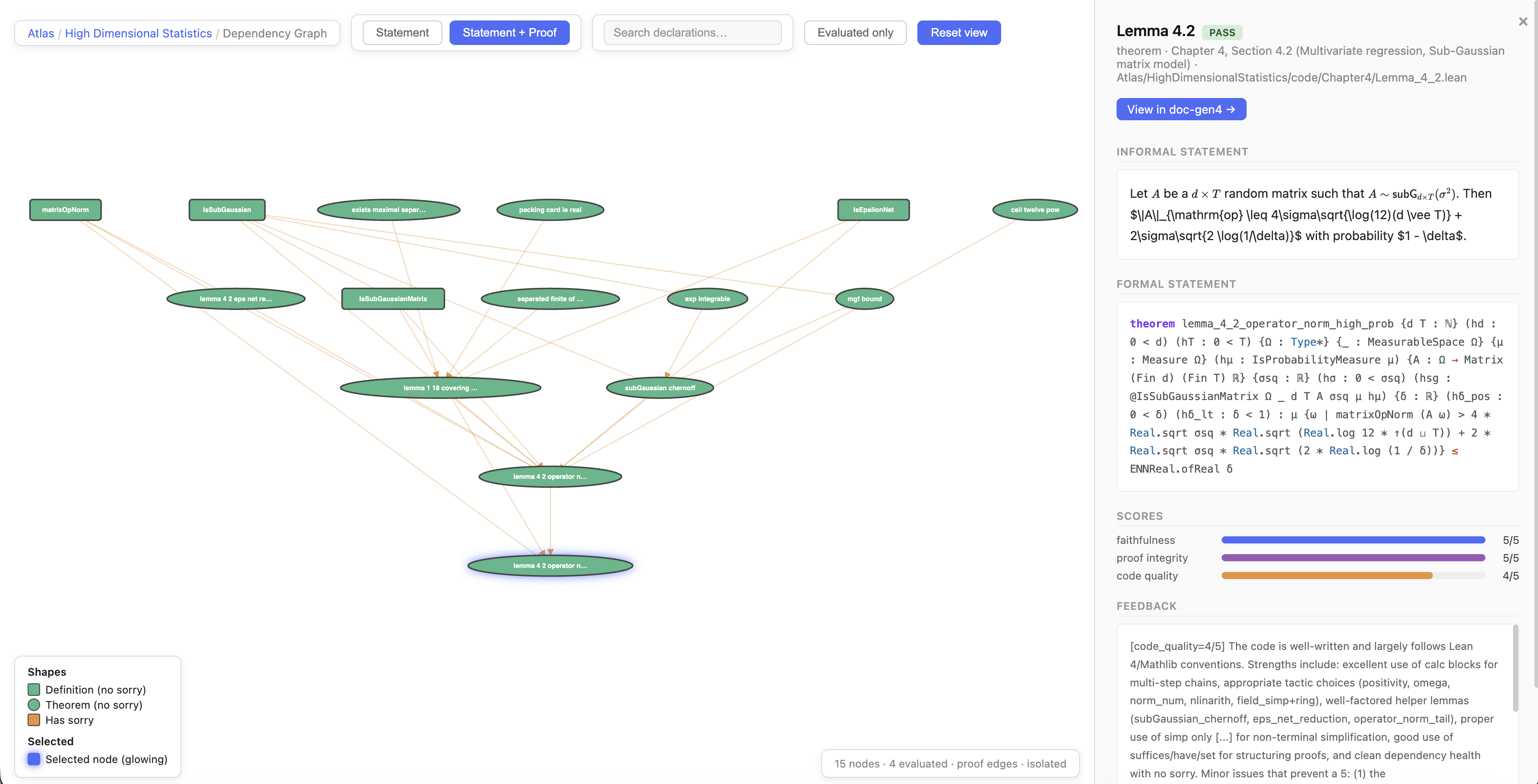The width and height of the screenshot is (1538, 784).
Task: Click the Lemma_4_2.lean file path text
Action: tap(1292, 78)
